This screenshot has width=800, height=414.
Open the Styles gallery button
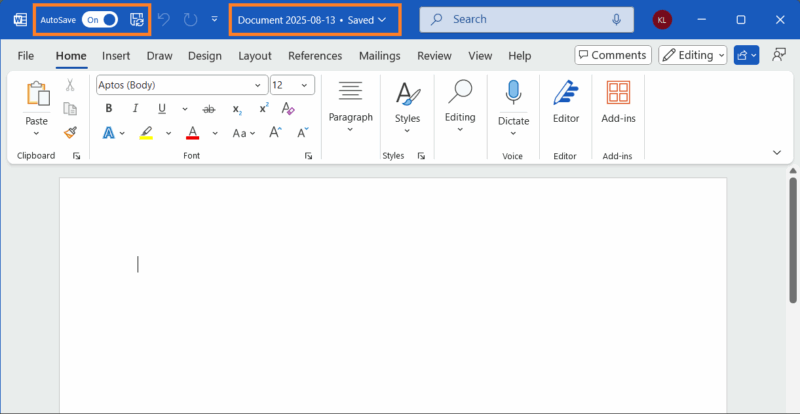click(x=408, y=107)
